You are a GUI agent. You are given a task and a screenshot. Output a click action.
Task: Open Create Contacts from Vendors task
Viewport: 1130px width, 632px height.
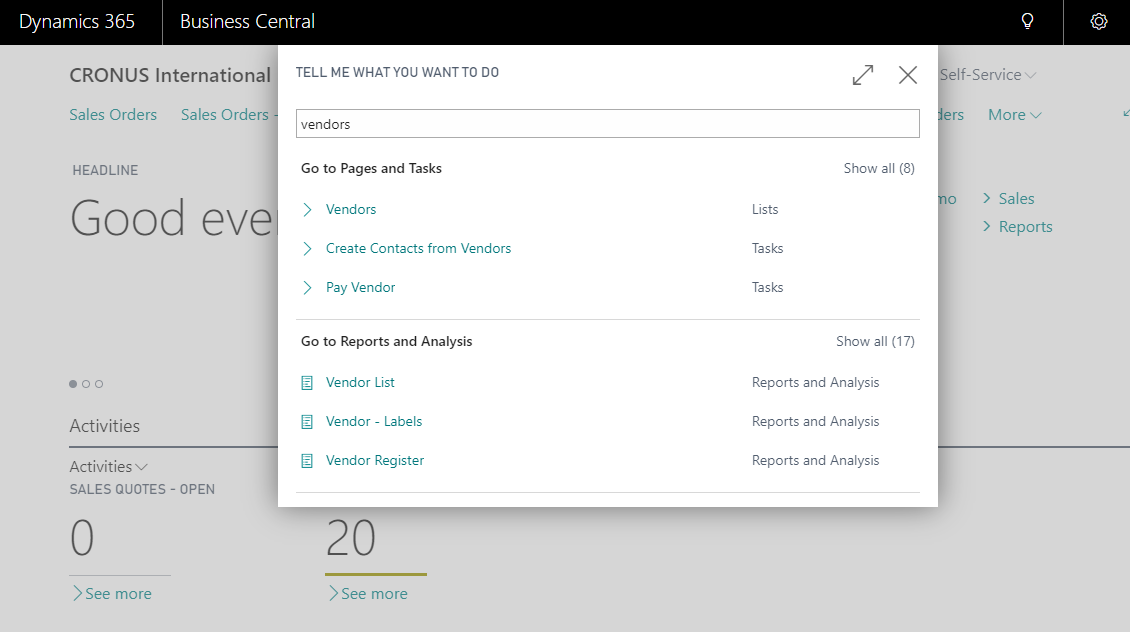(x=418, y=249)
